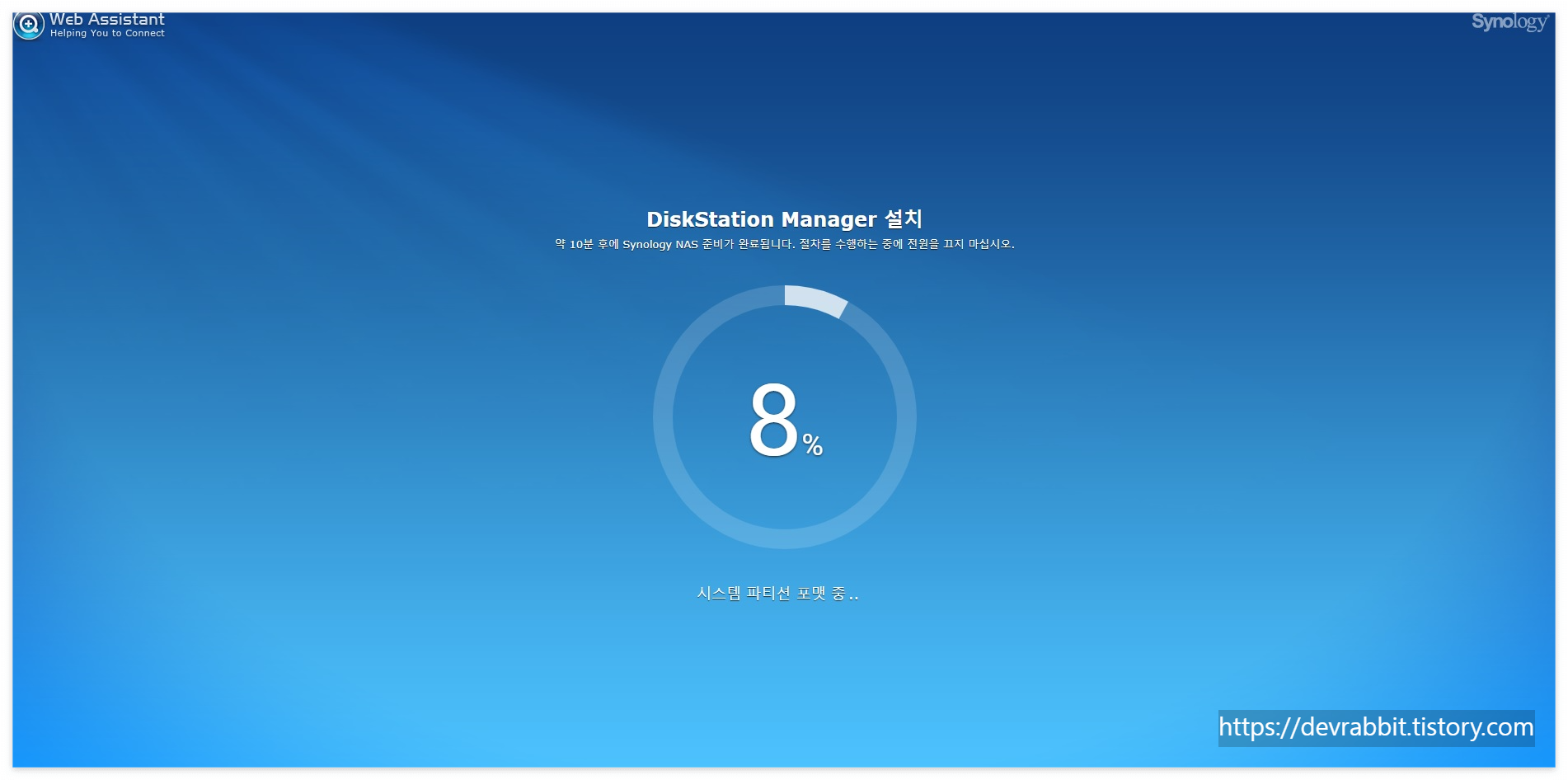
Task: Click inside the progress circle center area
Action: point(783,419)
